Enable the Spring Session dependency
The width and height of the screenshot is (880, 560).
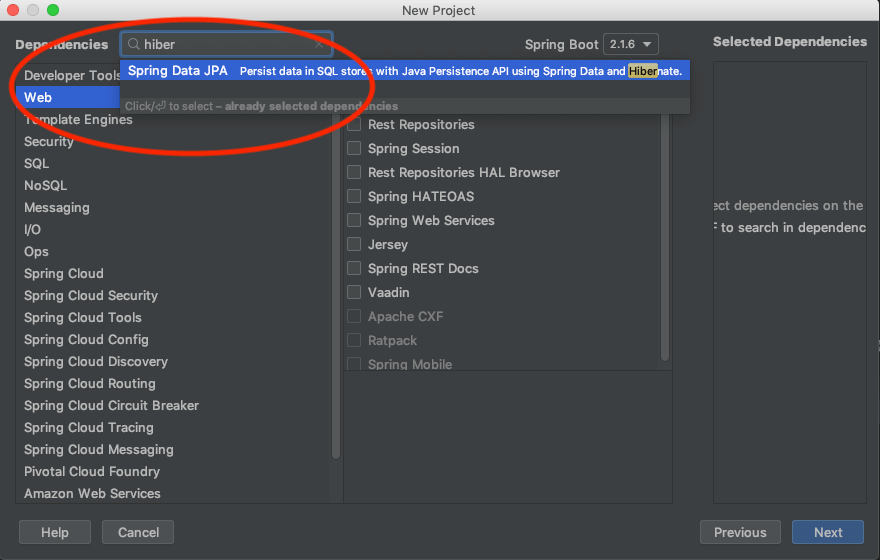click(x=354, y=149)
